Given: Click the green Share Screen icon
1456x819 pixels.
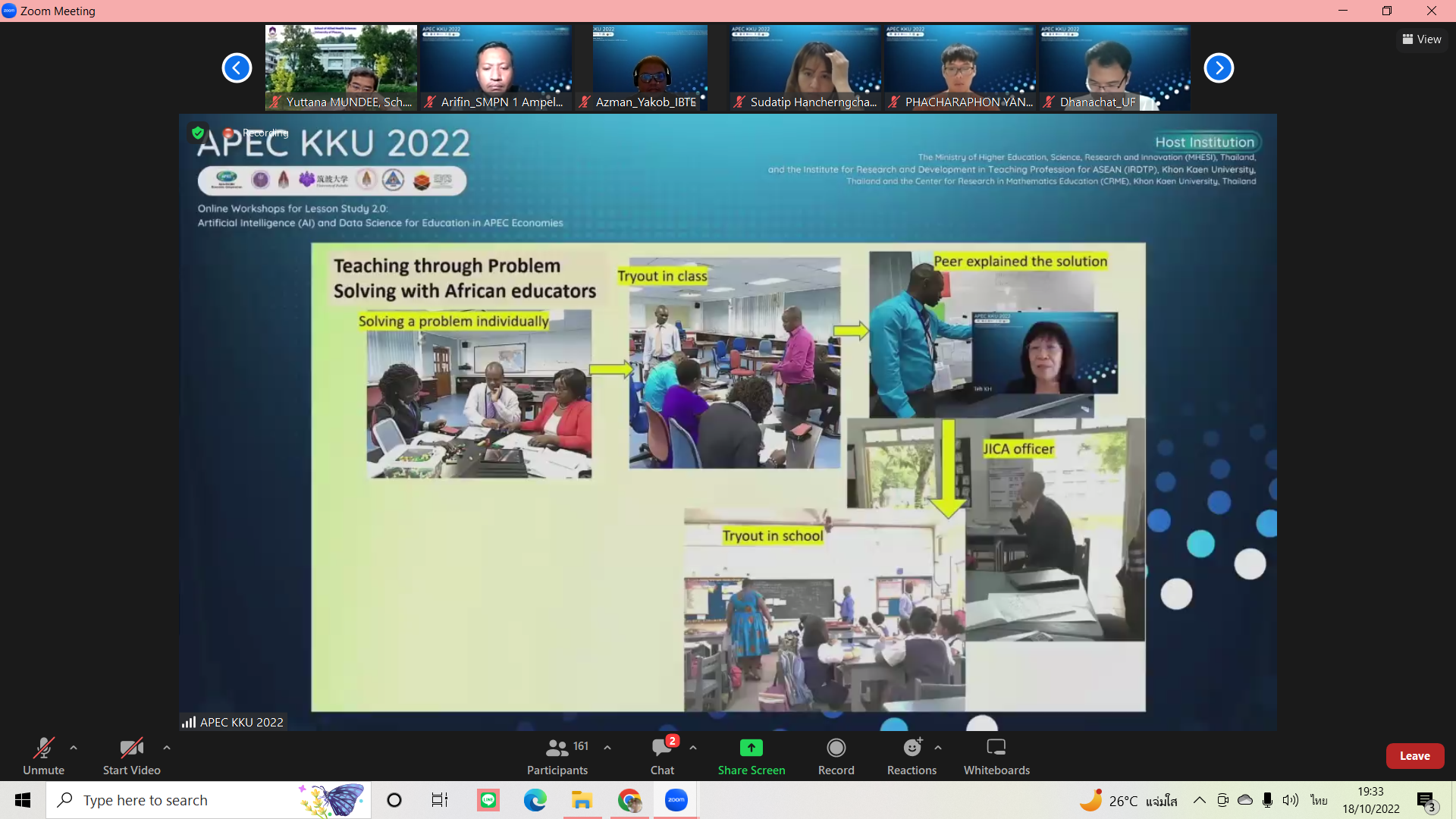Looking at the screenshot, I should tap(751, 748).
